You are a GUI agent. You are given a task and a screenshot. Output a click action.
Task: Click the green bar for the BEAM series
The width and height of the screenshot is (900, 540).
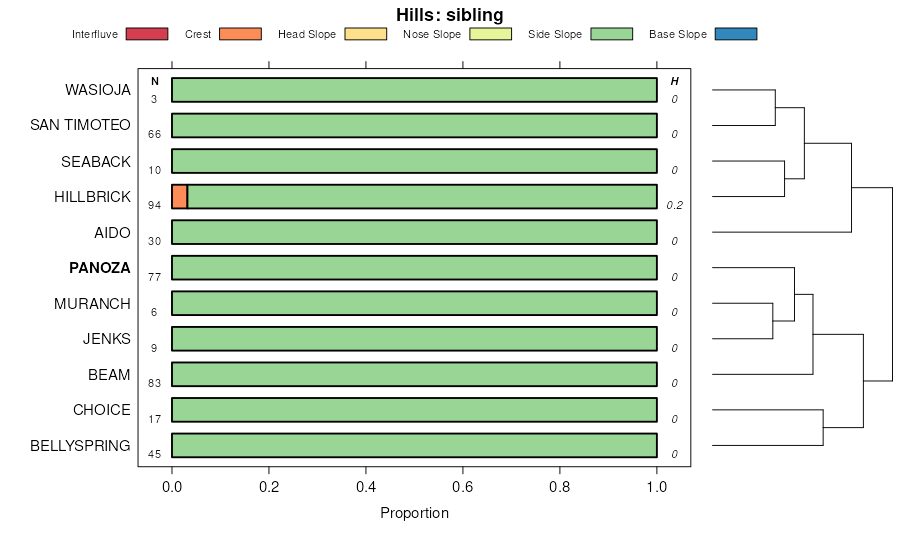pos(414,375)
